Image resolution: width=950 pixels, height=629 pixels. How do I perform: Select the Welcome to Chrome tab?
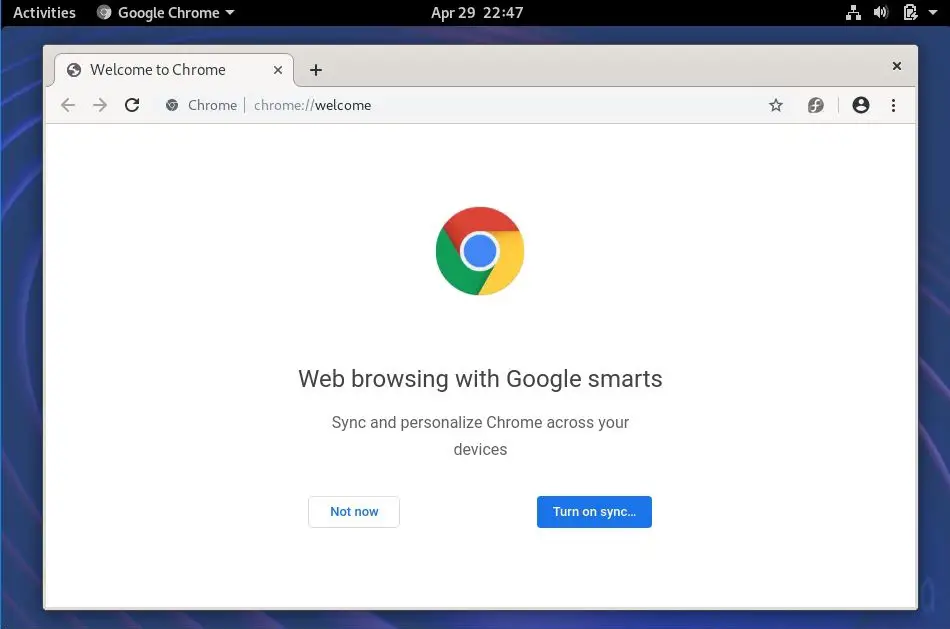[x=158, y=70]
